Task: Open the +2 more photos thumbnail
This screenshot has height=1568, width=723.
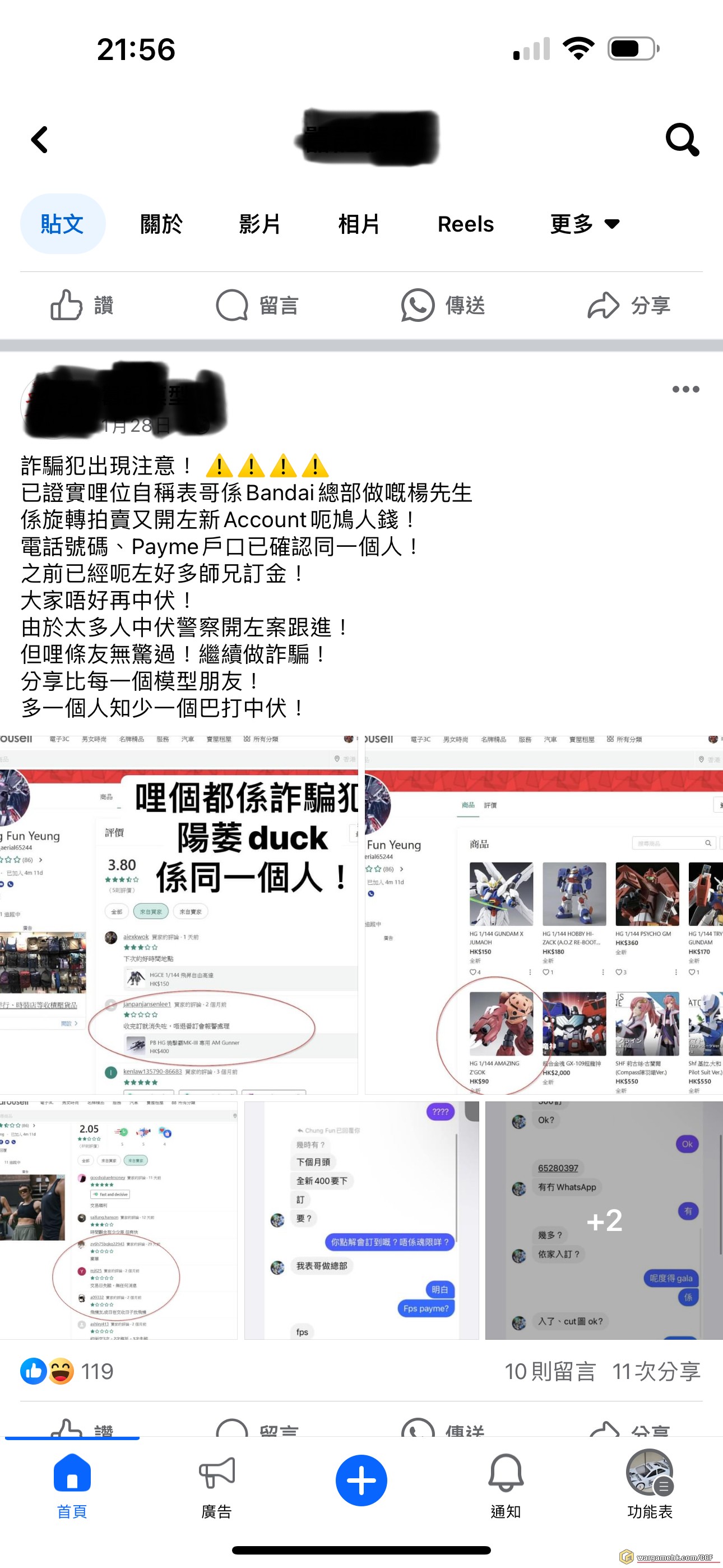Action: (604, 1220)
